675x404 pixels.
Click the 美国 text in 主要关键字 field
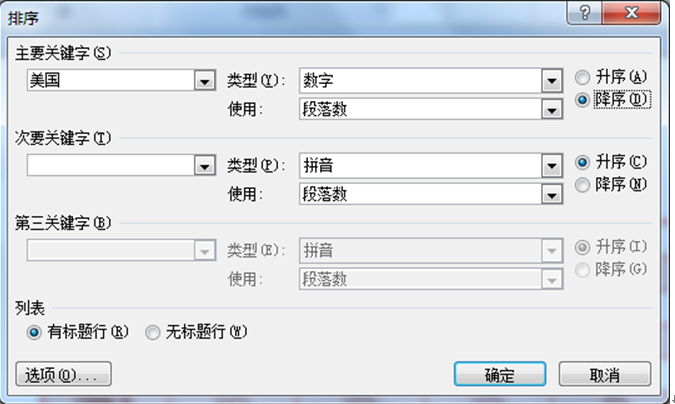46,81
